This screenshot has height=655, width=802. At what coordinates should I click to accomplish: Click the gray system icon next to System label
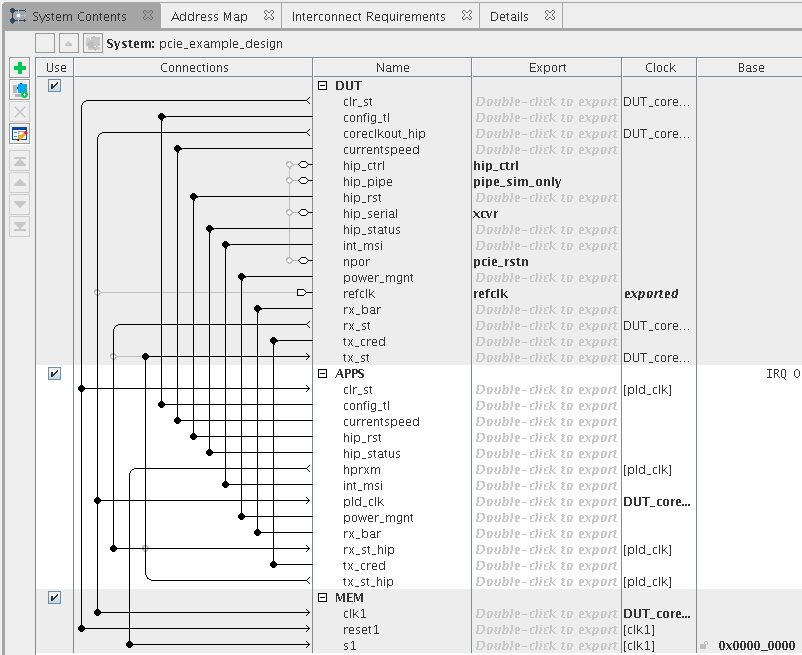[x=93, y=43]
